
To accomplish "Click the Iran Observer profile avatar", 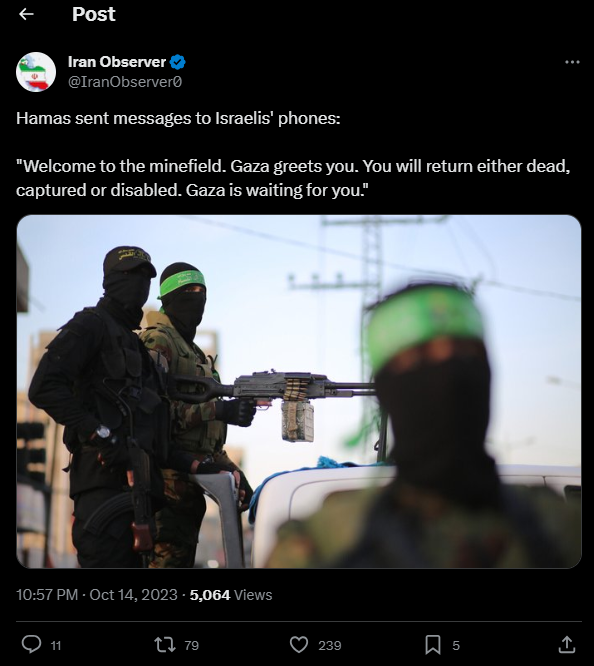I will tap(36, 72).
